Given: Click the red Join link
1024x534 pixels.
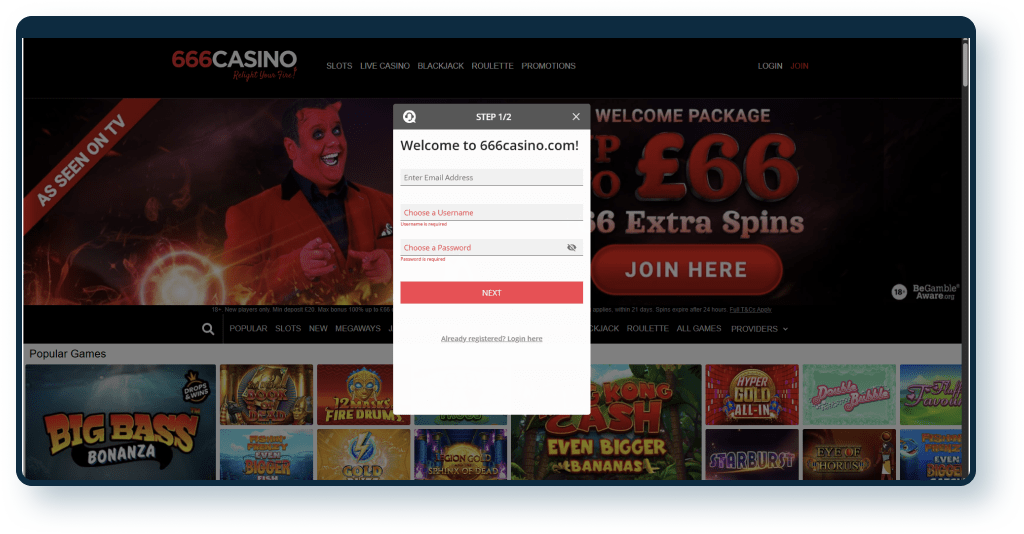Looking at the screenshot, I should tap(799, 66).
